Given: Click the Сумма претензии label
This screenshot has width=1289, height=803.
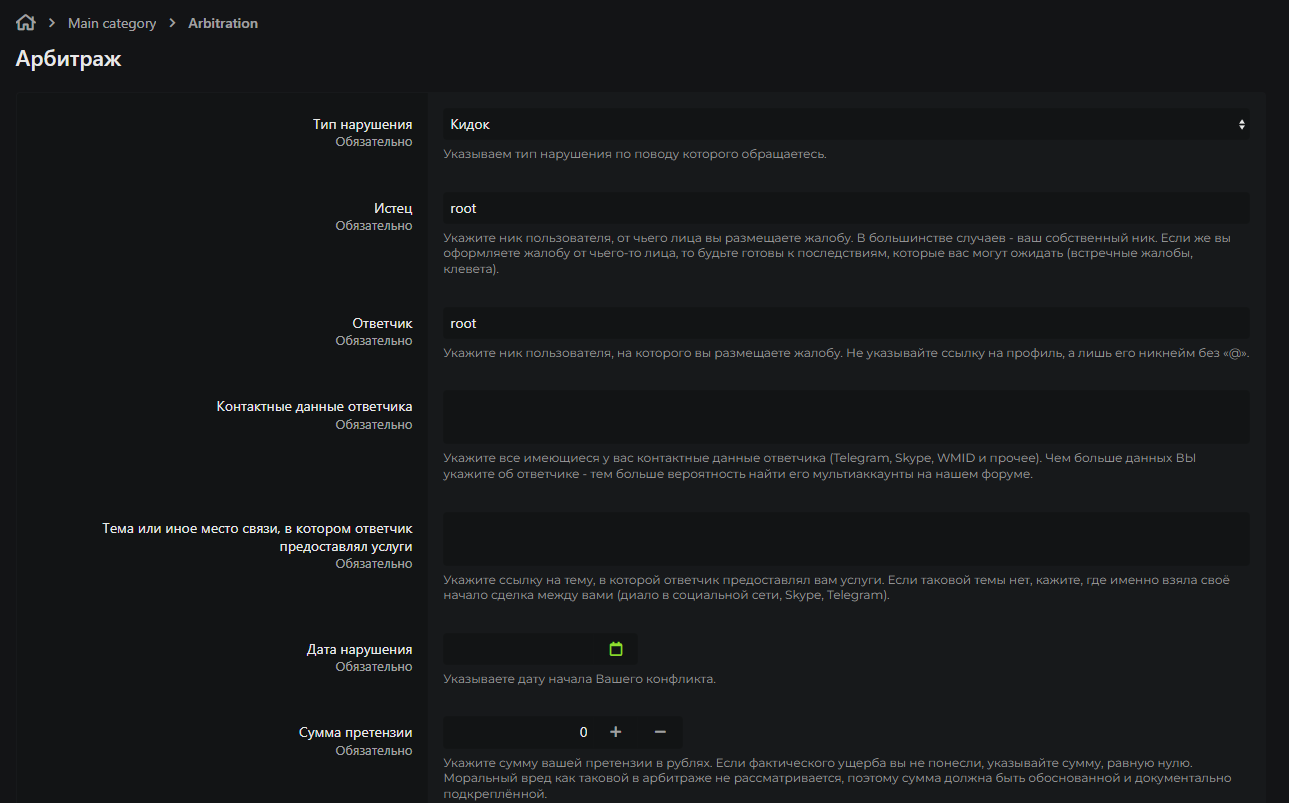Looking at the screenshot, I should 355,733.
